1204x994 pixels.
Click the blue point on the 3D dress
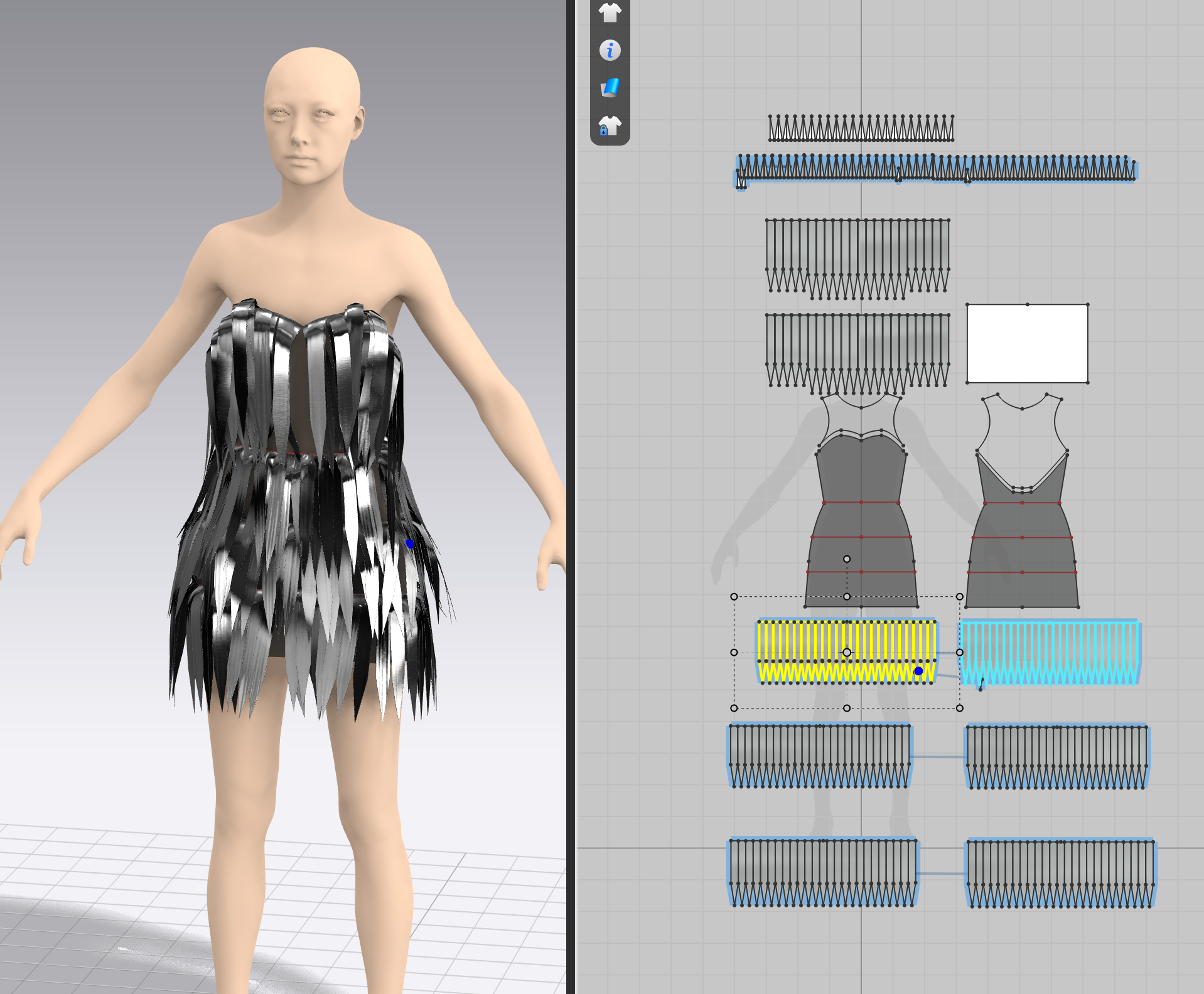click(410, 543)
